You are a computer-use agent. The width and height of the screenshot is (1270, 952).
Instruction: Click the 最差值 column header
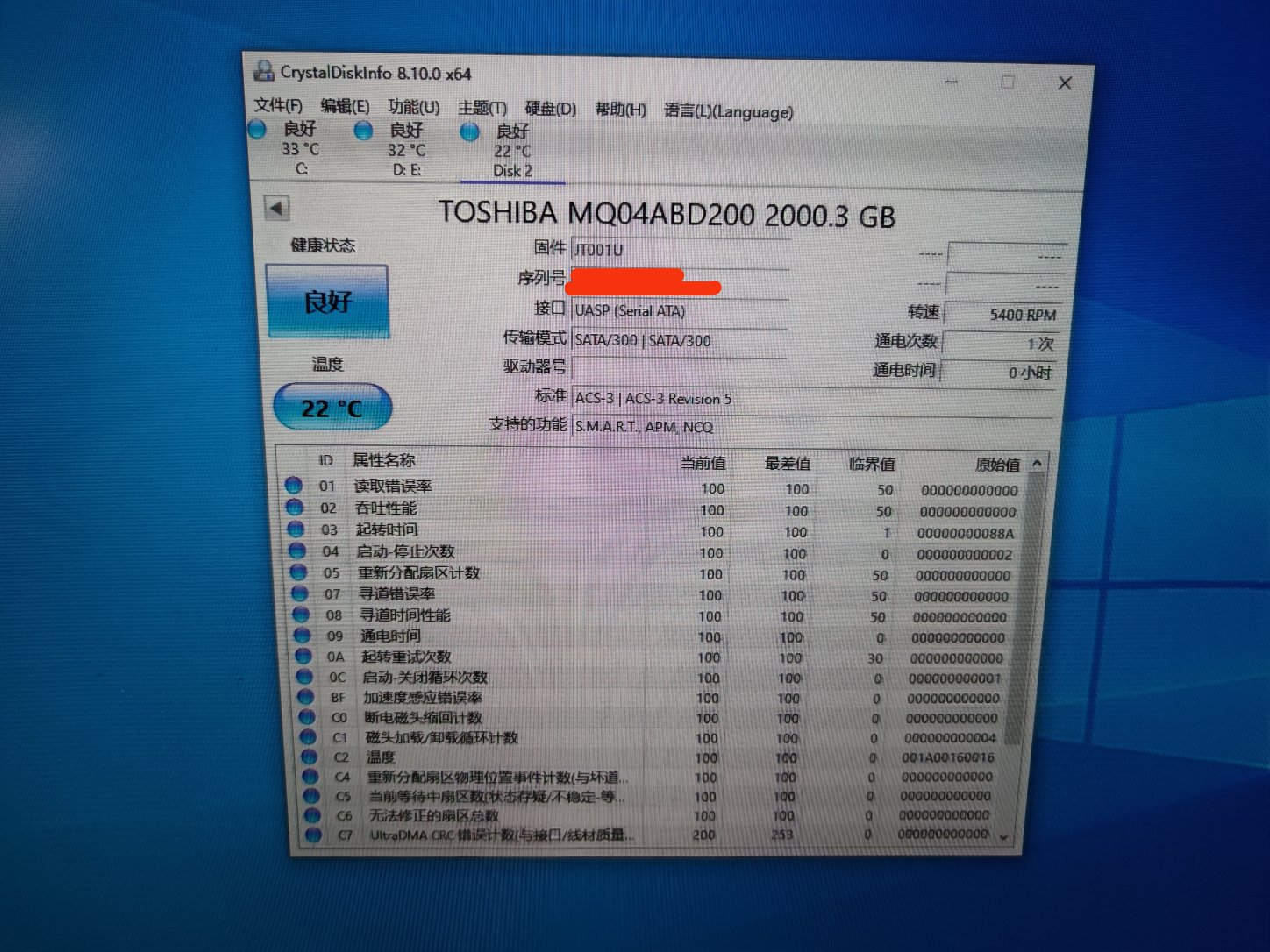[788, 464]
